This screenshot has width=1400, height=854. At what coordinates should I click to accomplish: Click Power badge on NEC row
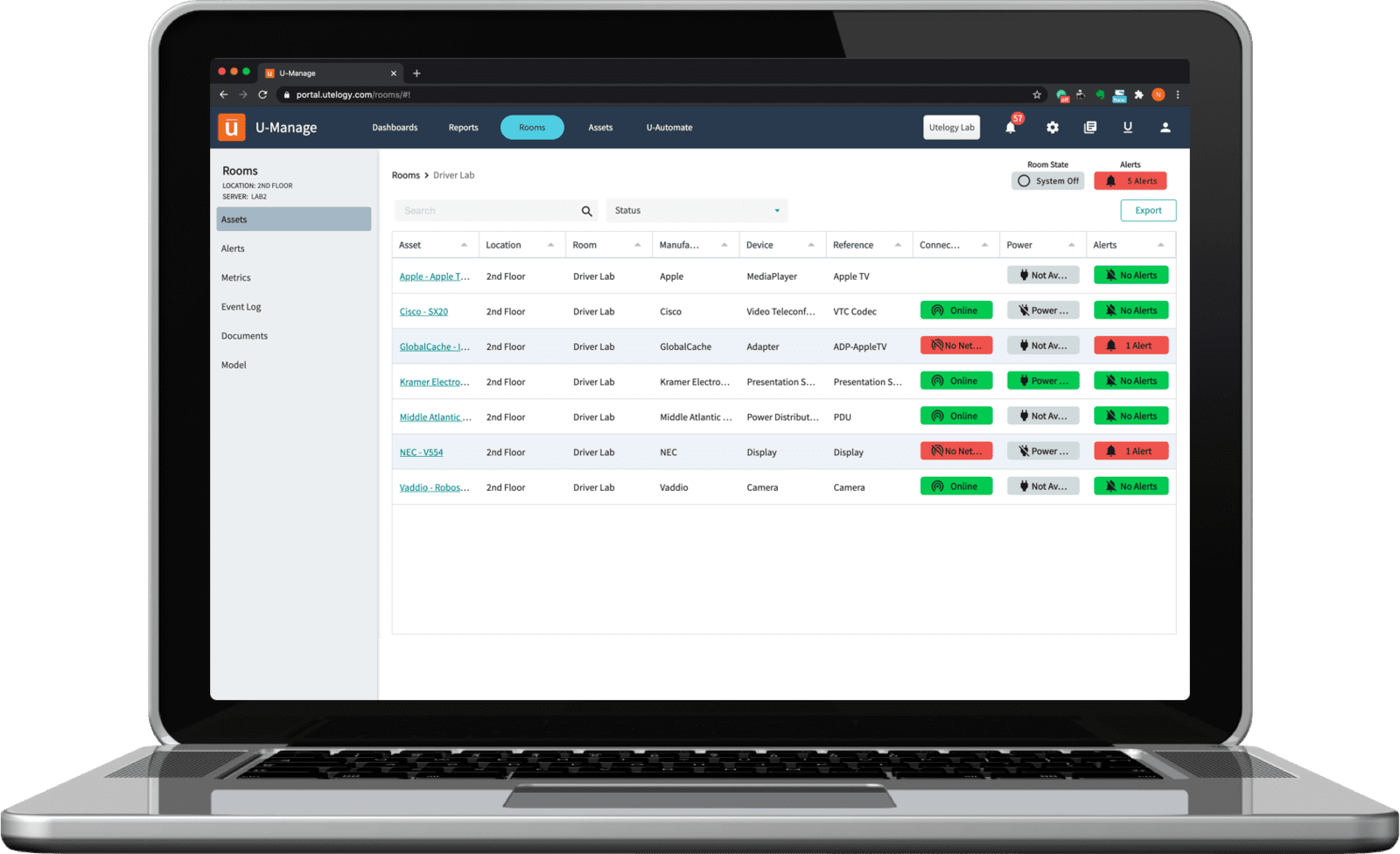coord(1043,451)
